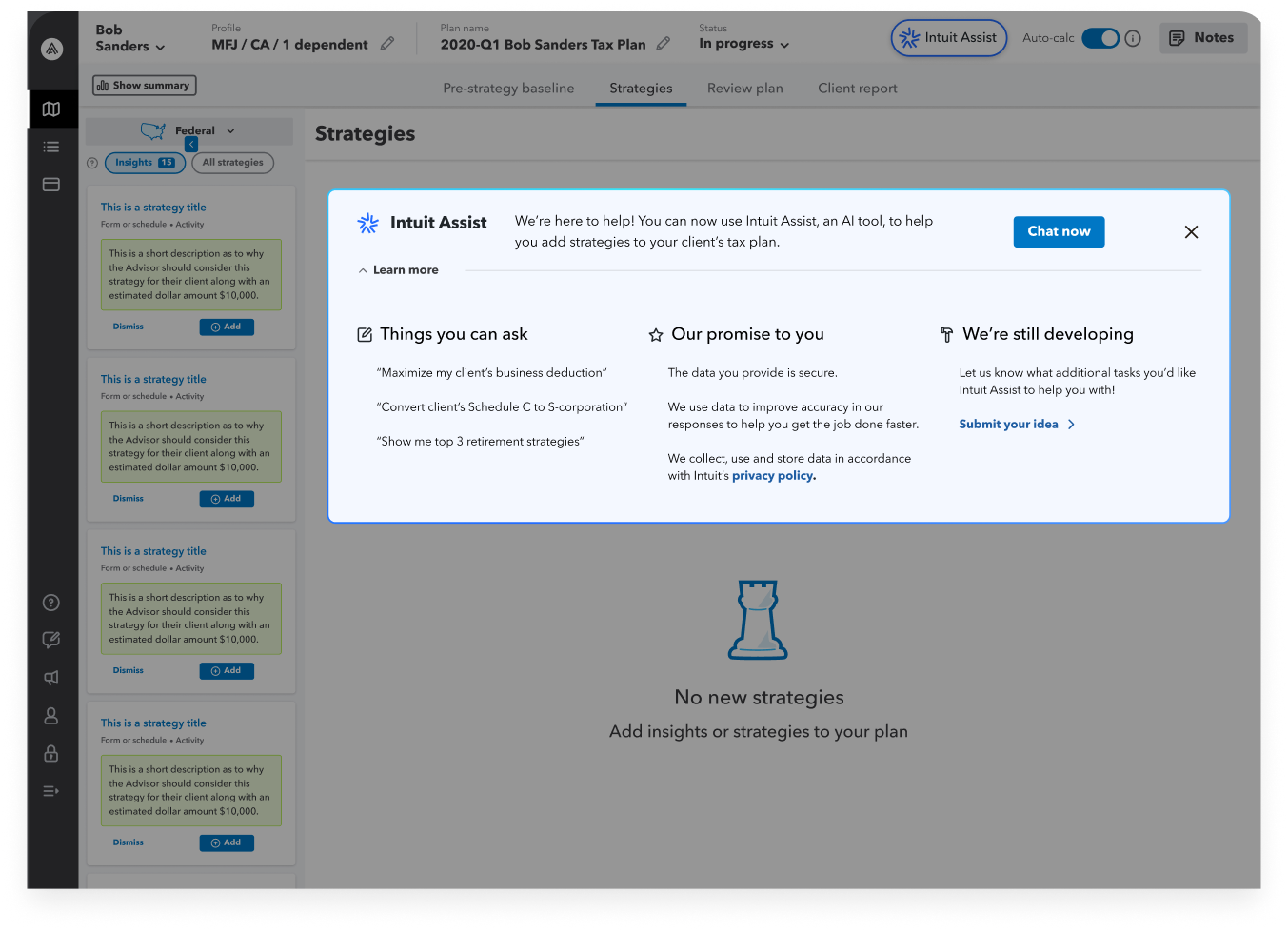Image resolution: width=1288 pixels, height=931 pixels.
Task: Collapse the strategies panel with the arrow
Action: click(x=191, y=144)
